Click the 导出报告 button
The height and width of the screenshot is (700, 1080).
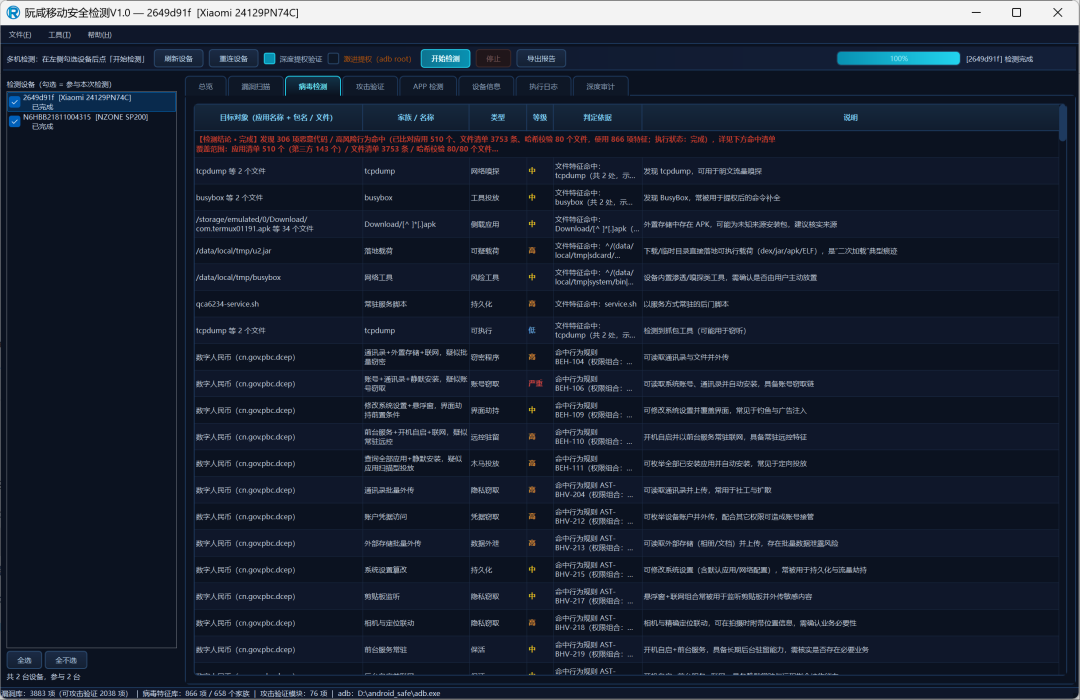click(x=541, y=59)
